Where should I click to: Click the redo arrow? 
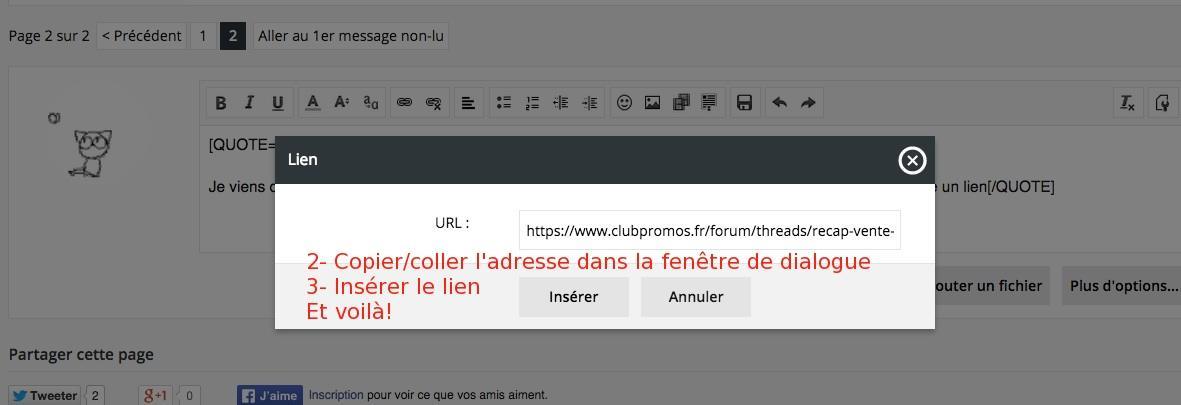(808, 103)
